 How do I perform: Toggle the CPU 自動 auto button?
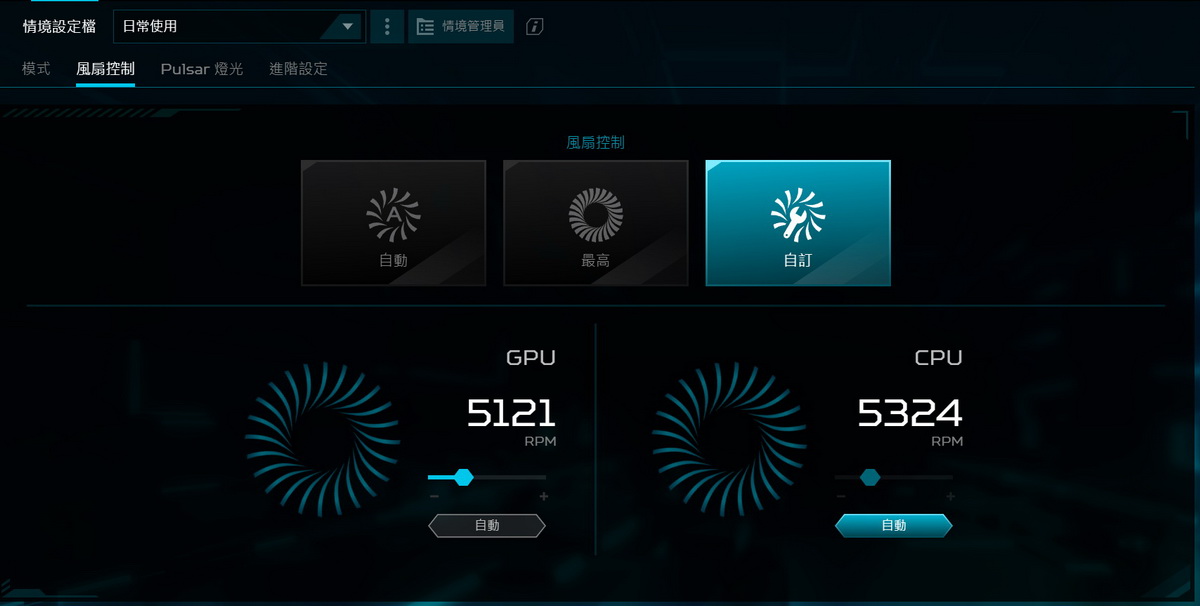coord(894,526)
